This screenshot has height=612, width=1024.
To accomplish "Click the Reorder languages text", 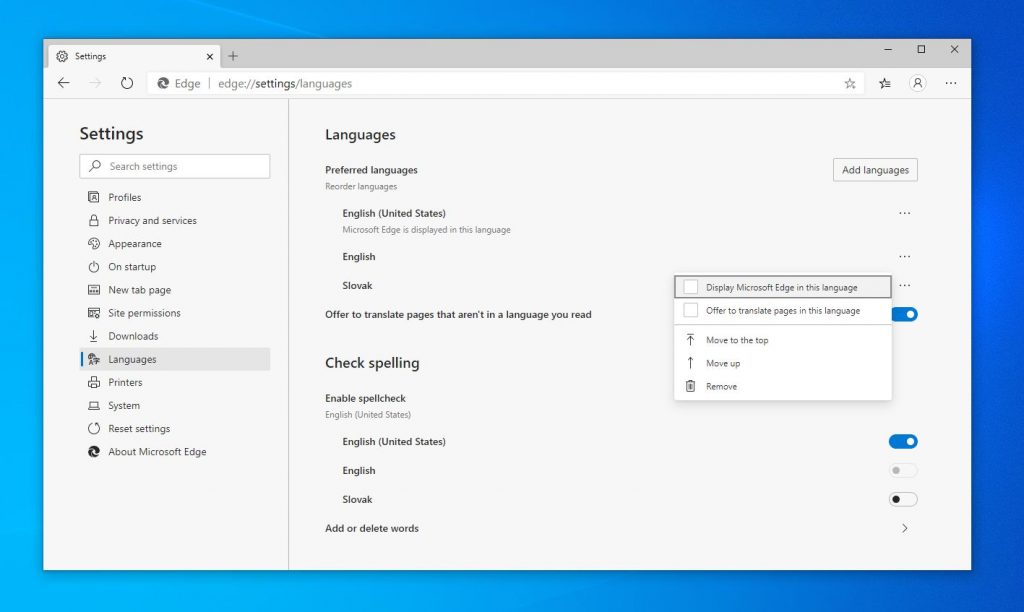I will pos(361,187).
